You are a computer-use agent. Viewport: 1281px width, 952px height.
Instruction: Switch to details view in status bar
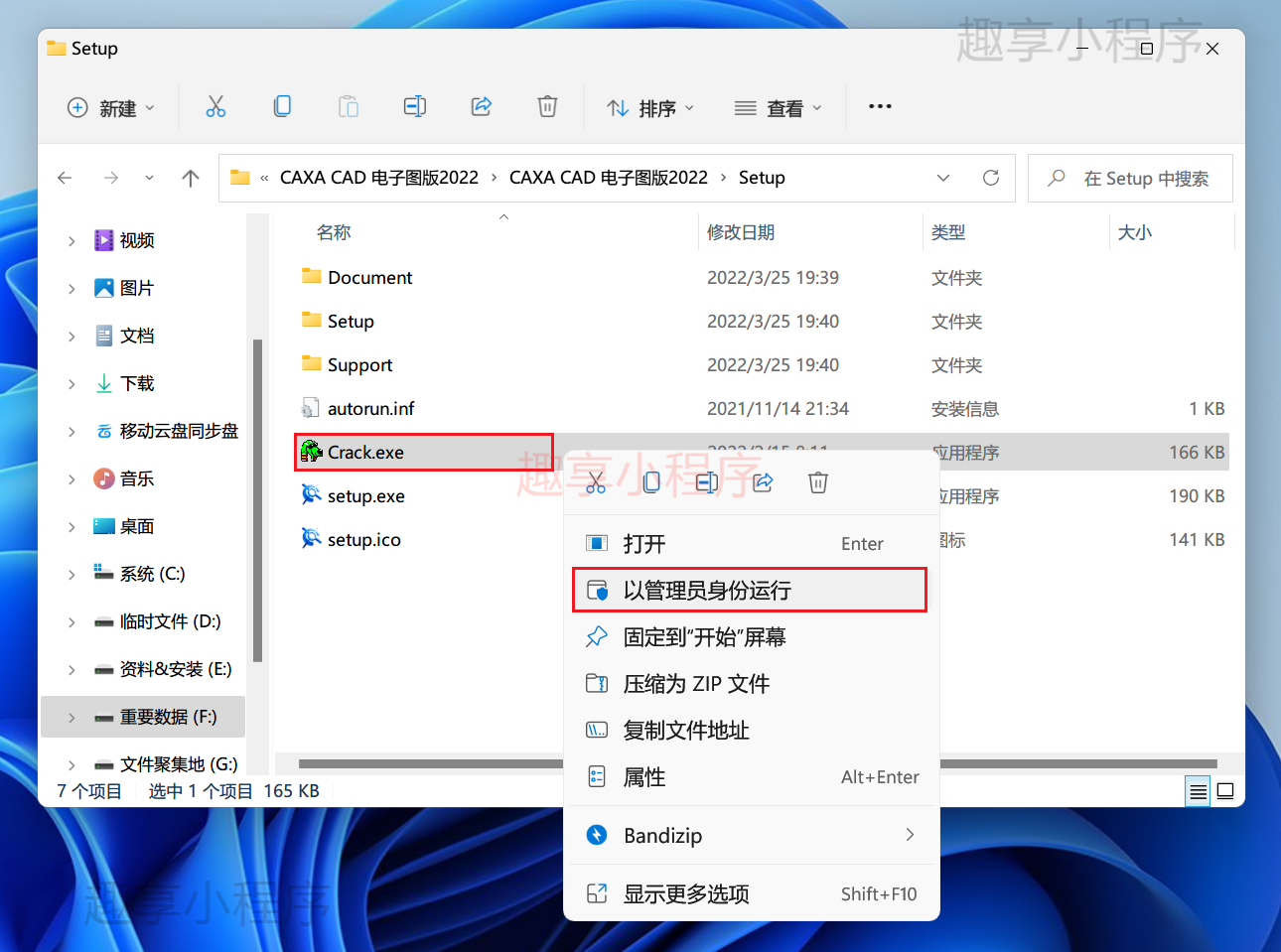(1199, 791)
